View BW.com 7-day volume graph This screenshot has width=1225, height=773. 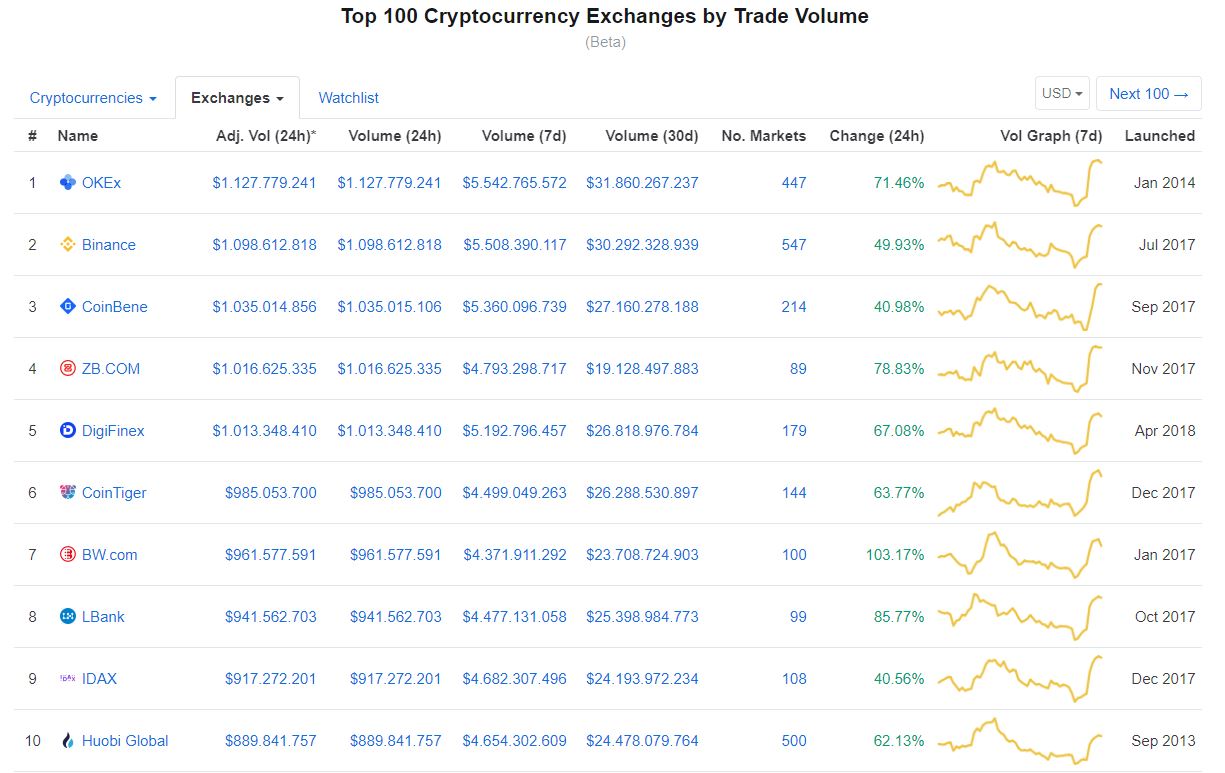[1020, 555]
